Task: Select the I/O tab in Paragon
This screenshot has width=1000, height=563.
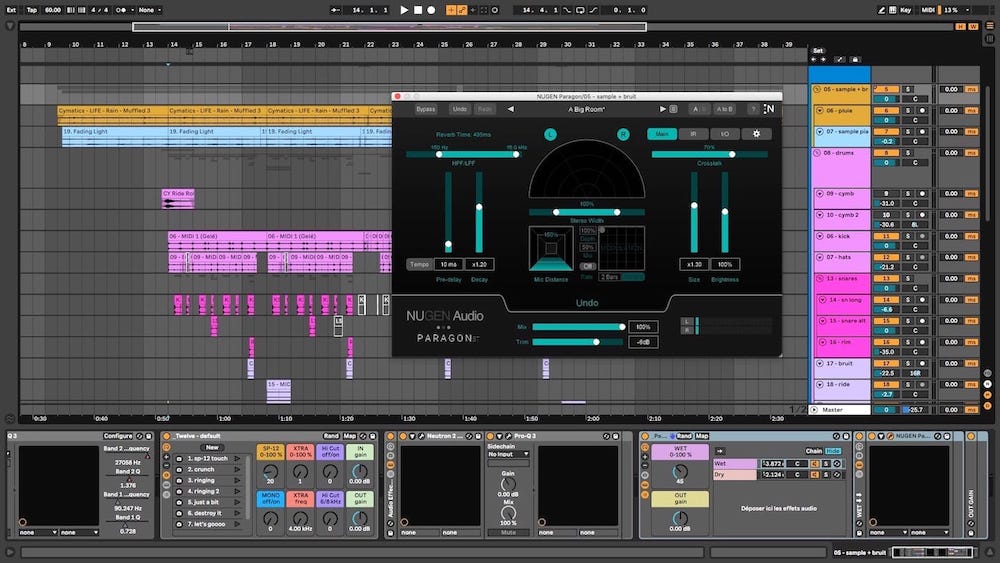Action: click(x=724, y=134)
